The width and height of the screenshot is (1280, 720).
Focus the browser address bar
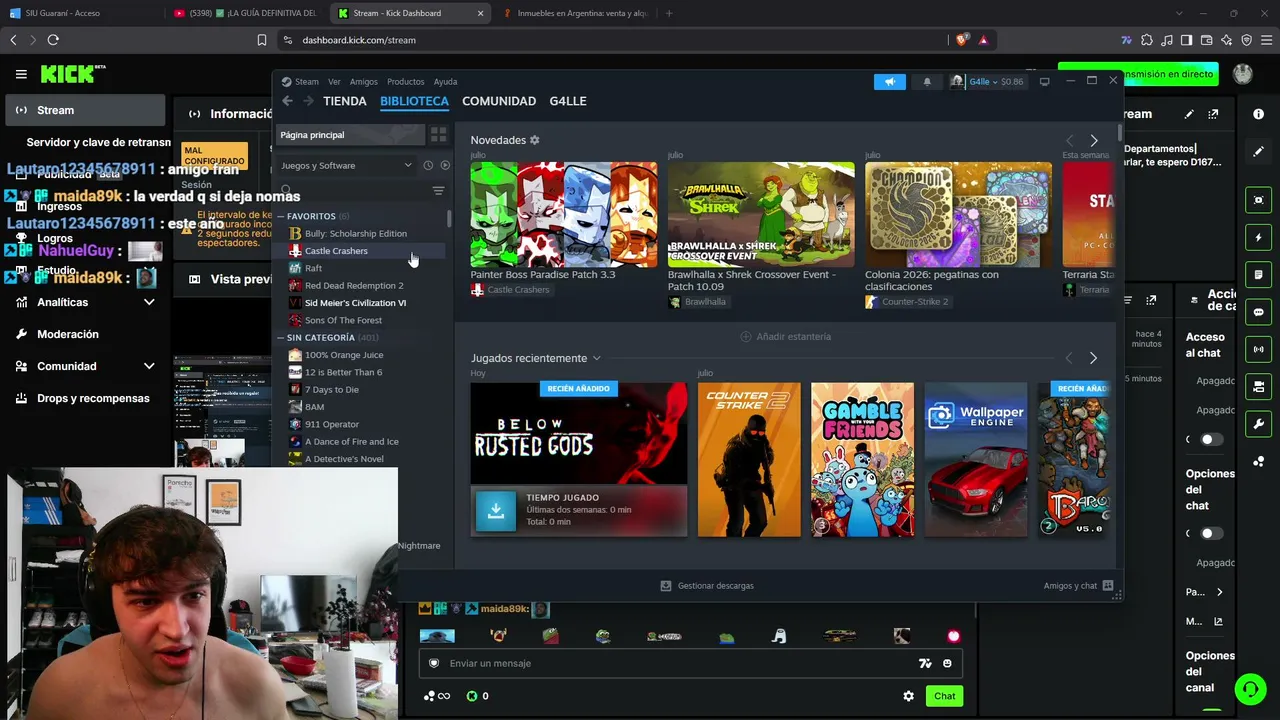click(612, 40)
